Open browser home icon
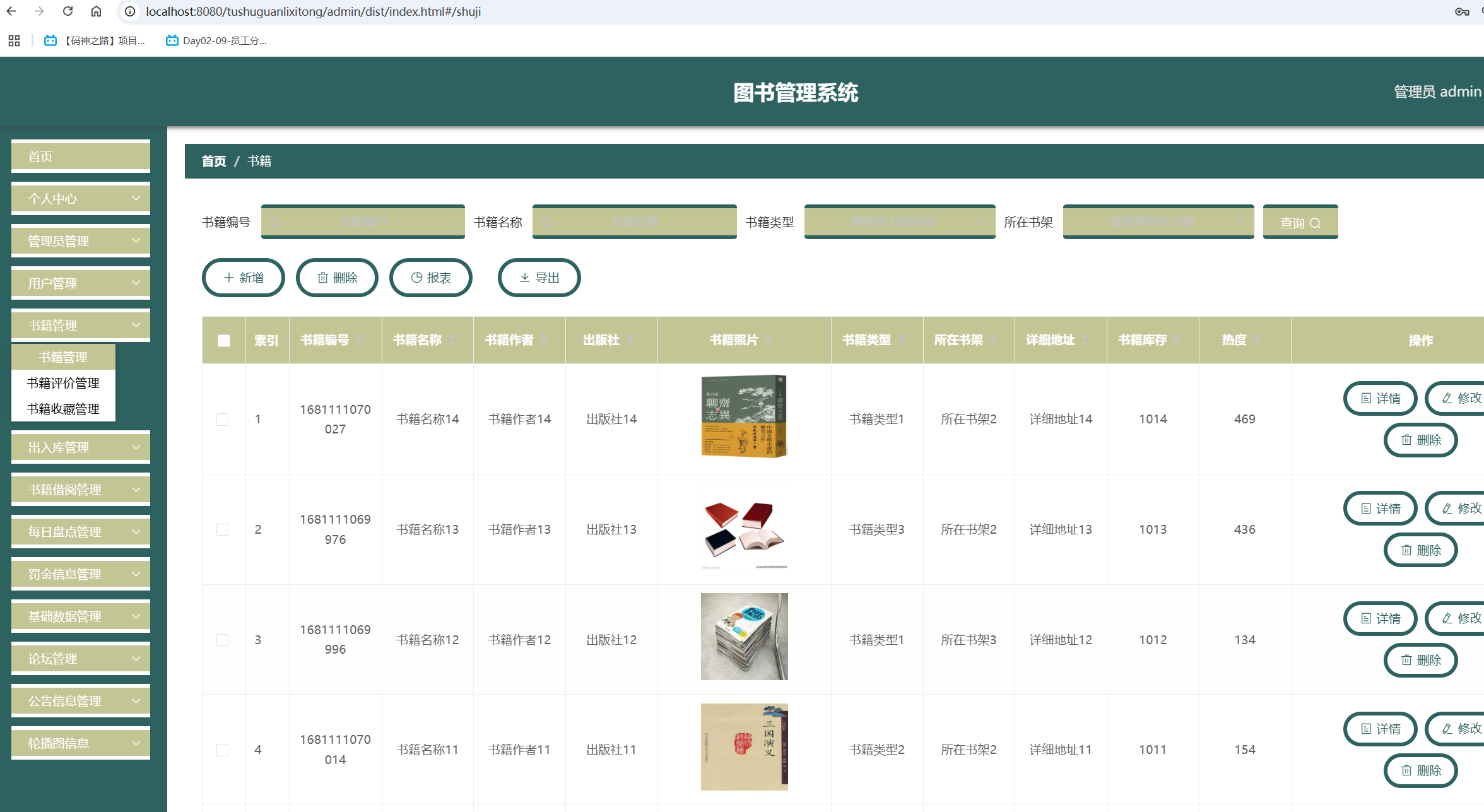 [96, 11]
